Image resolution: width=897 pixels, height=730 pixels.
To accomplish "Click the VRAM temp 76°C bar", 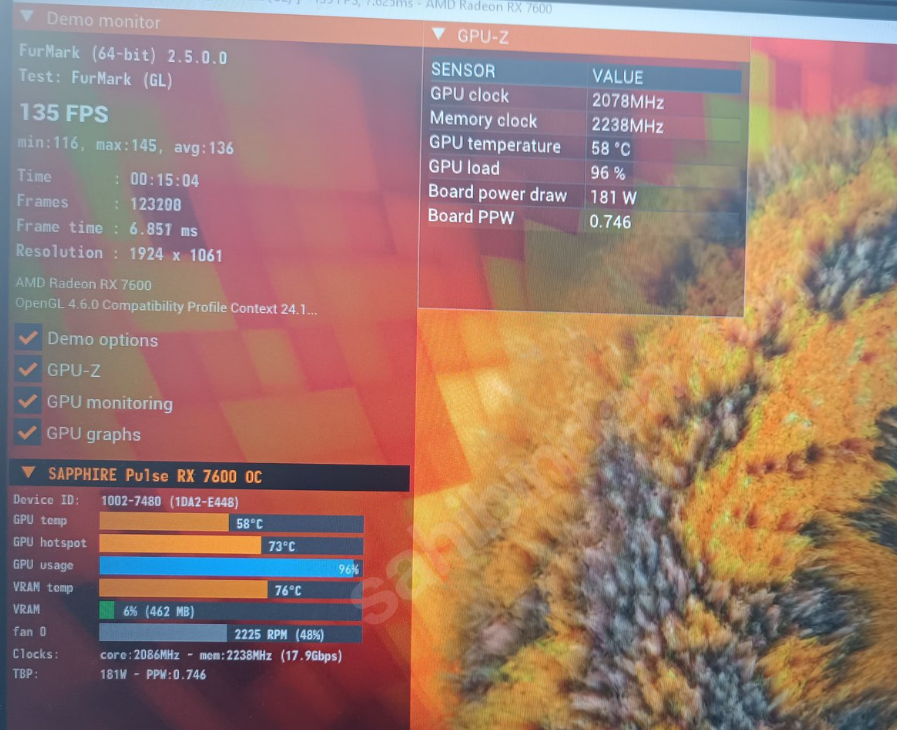I will point(231,589).
